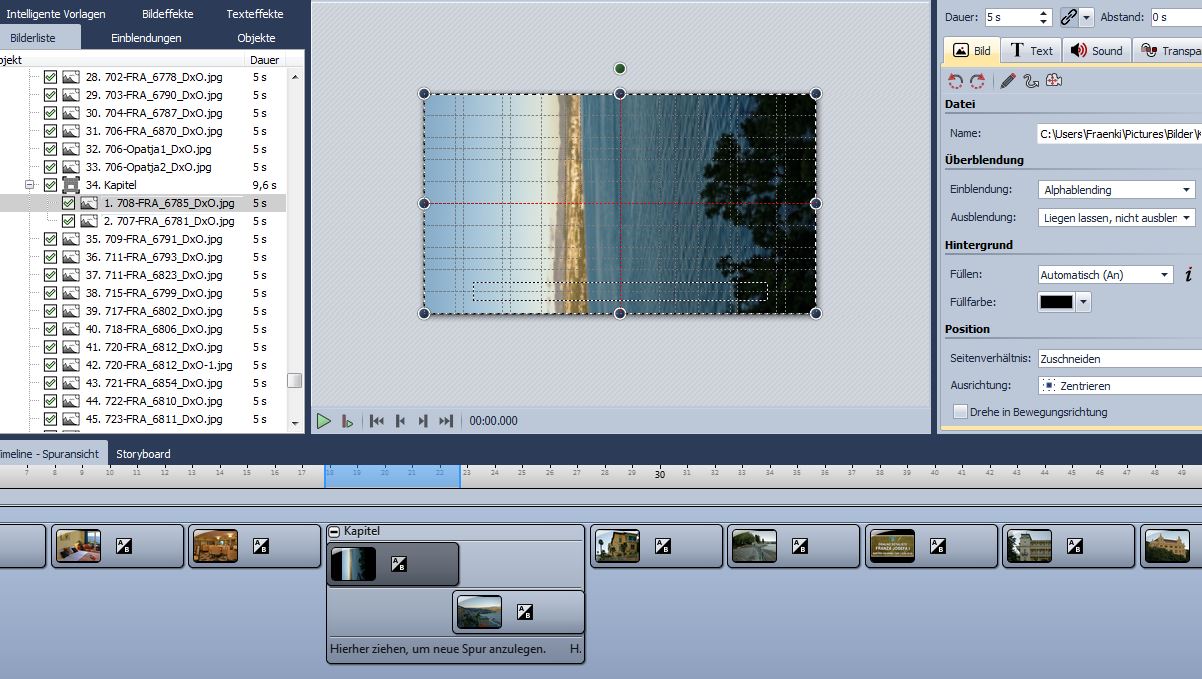Rotate image counterclockwise
The width and height of the screenshot is (1202, 679).
tap(956, 81)
